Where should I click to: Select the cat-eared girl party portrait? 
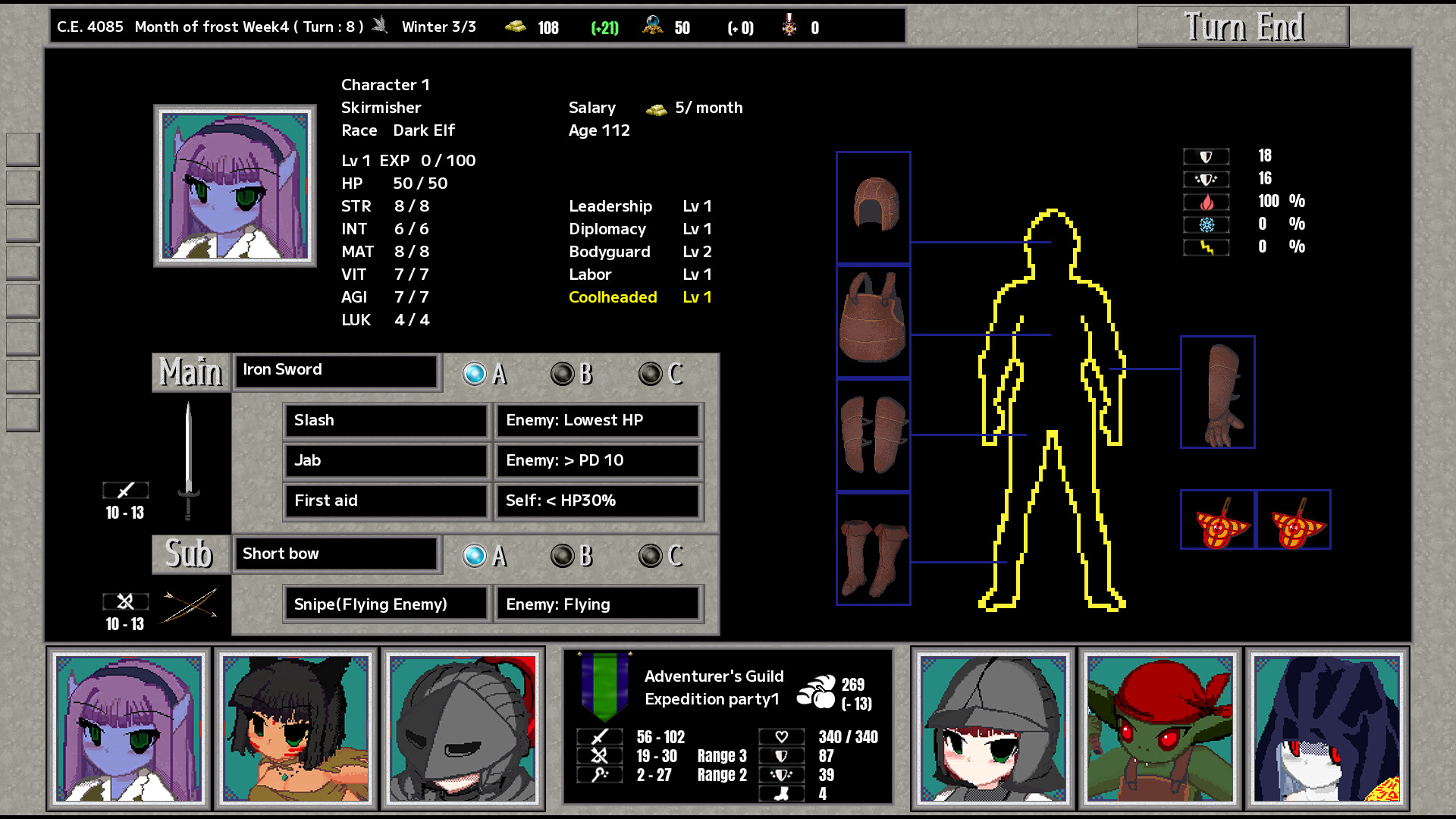296,729
